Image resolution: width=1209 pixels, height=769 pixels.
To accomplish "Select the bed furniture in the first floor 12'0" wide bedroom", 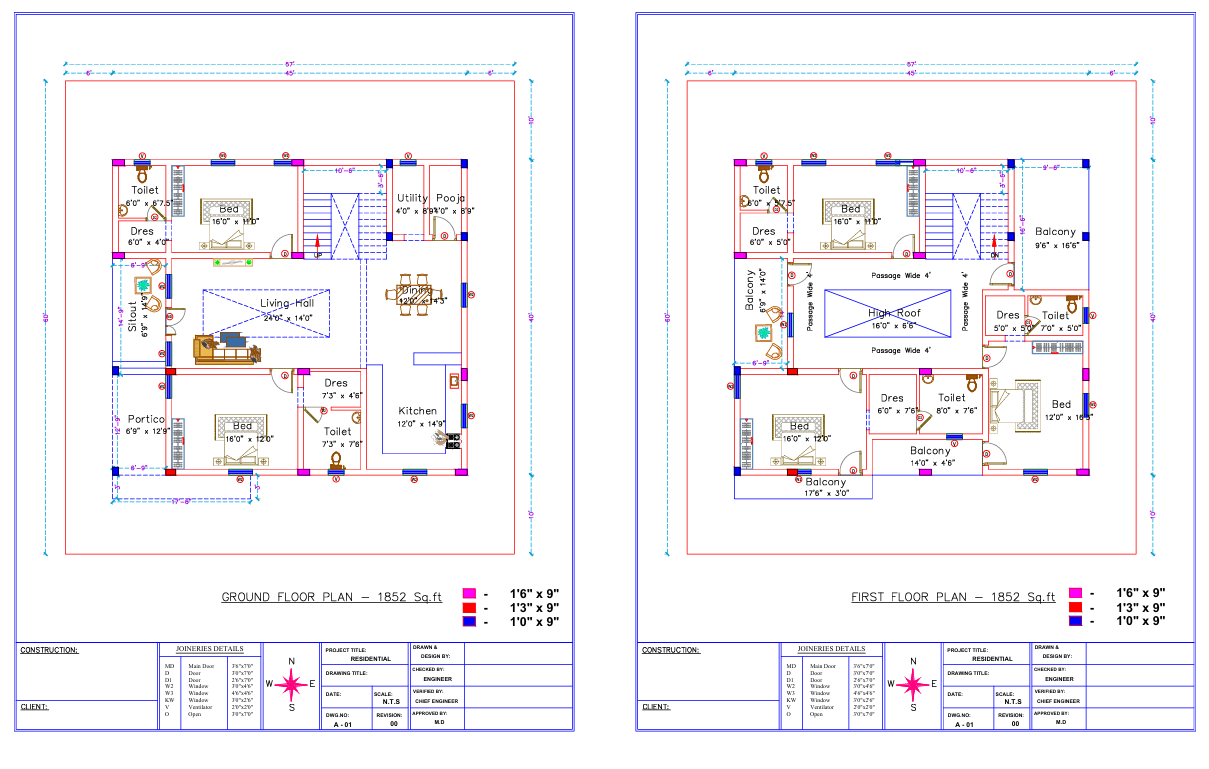I will [x=1017, y=405].
